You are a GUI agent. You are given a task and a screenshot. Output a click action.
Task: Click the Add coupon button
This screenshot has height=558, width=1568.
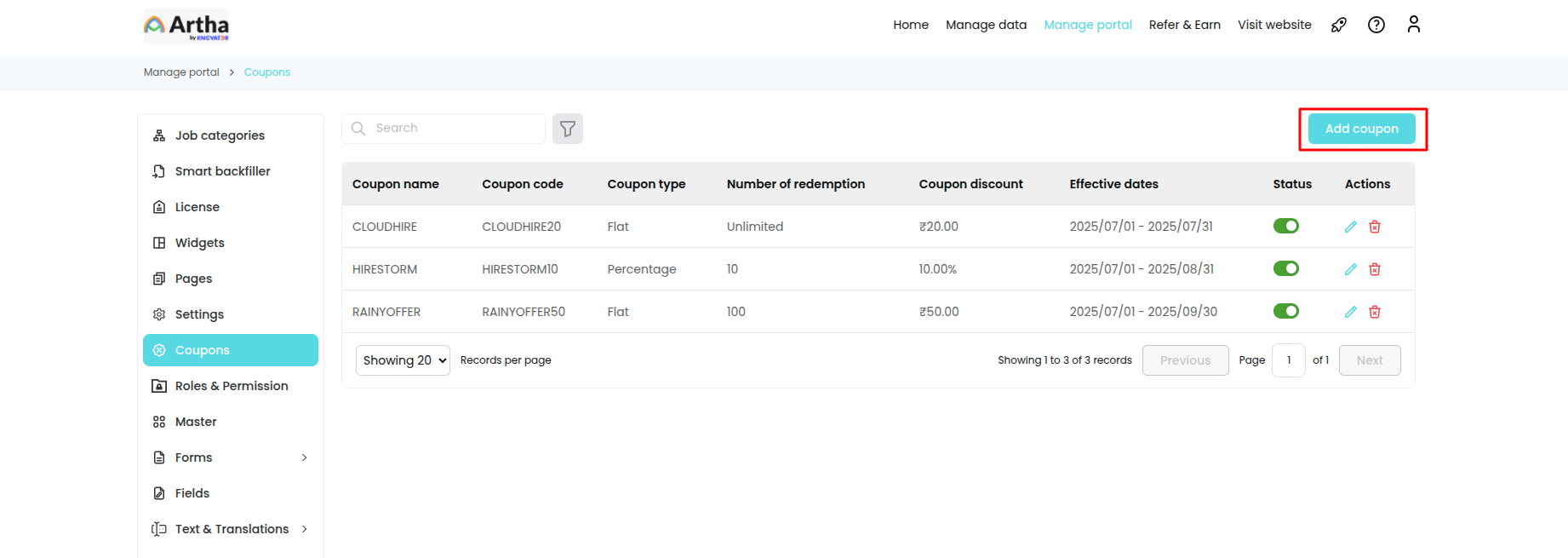[1361, 129]
